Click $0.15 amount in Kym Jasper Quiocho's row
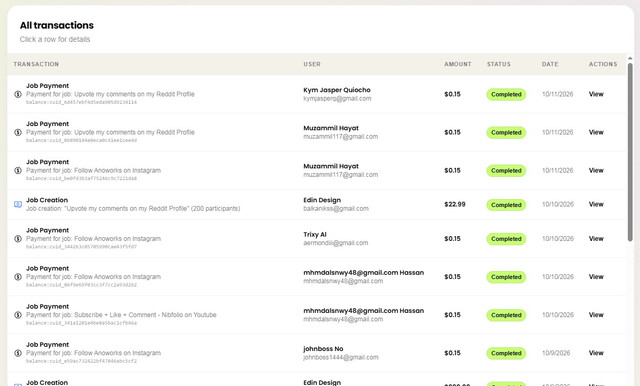The image size is (640, 386). tap(452, 94)
